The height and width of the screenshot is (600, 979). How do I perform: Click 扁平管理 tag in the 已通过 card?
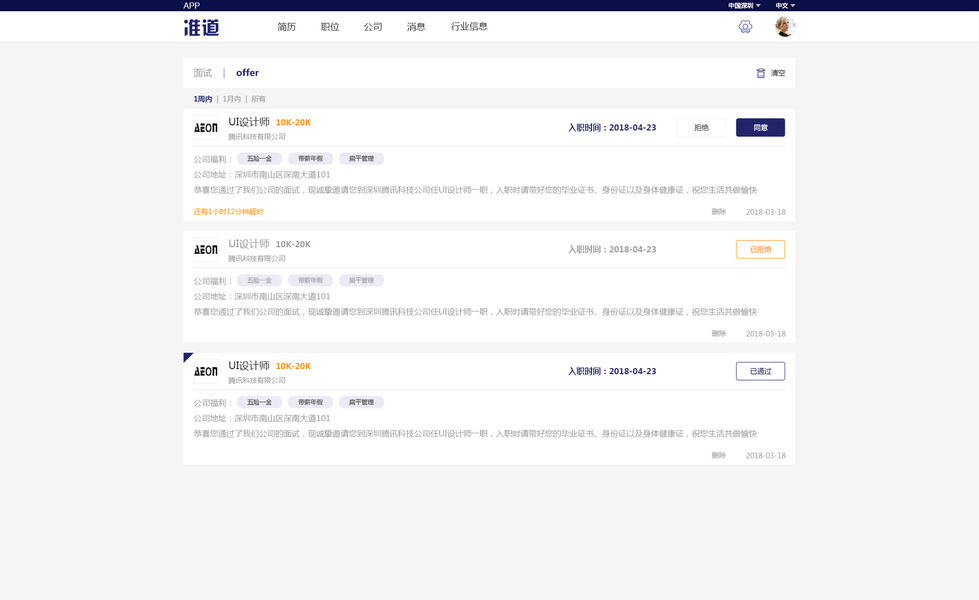362,402
